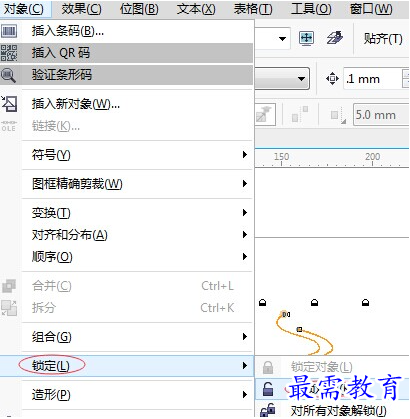Open the dropdown arrow left of view icon
Image resolution: width=410 pixels, height=419 pixels.
tap(282, 39)
